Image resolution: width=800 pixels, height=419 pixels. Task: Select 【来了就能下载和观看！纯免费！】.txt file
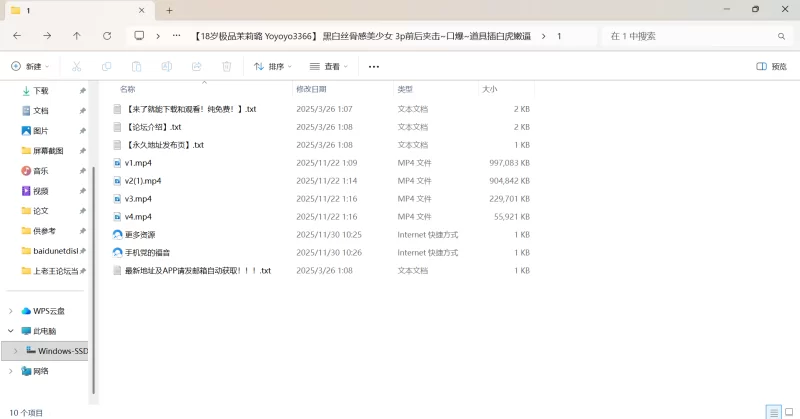(190, 109)
